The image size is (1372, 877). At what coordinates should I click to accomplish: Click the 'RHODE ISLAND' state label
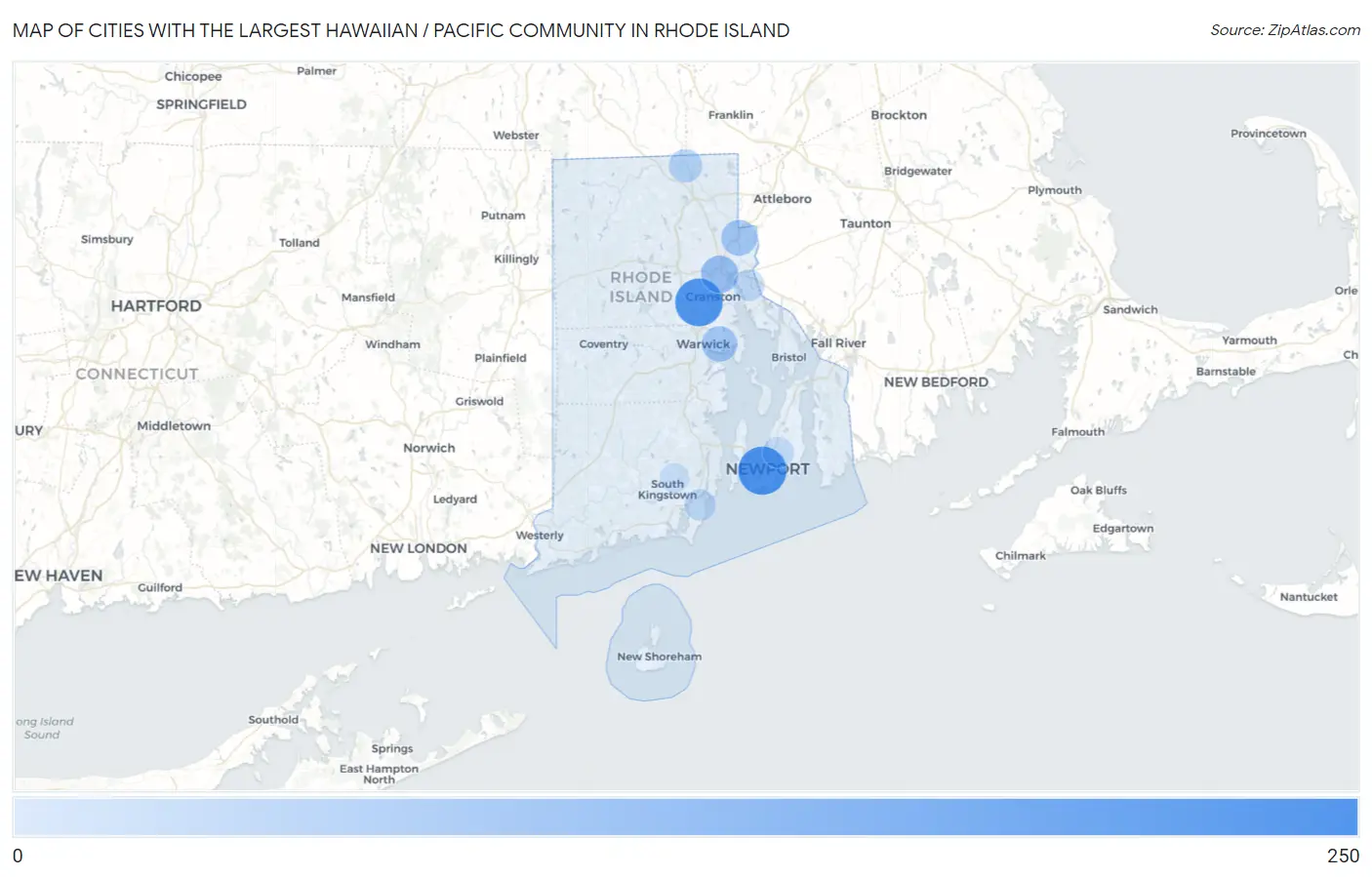click(x=641, y=287)
